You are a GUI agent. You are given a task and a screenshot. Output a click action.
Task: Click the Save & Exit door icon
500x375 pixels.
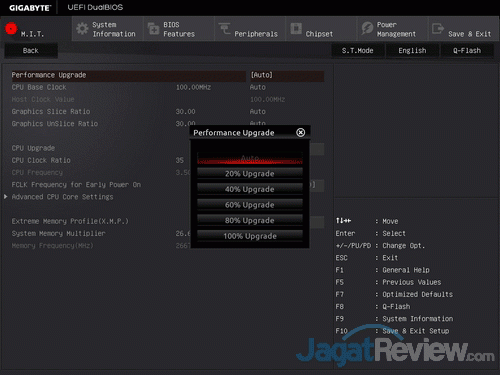point(438,29)
